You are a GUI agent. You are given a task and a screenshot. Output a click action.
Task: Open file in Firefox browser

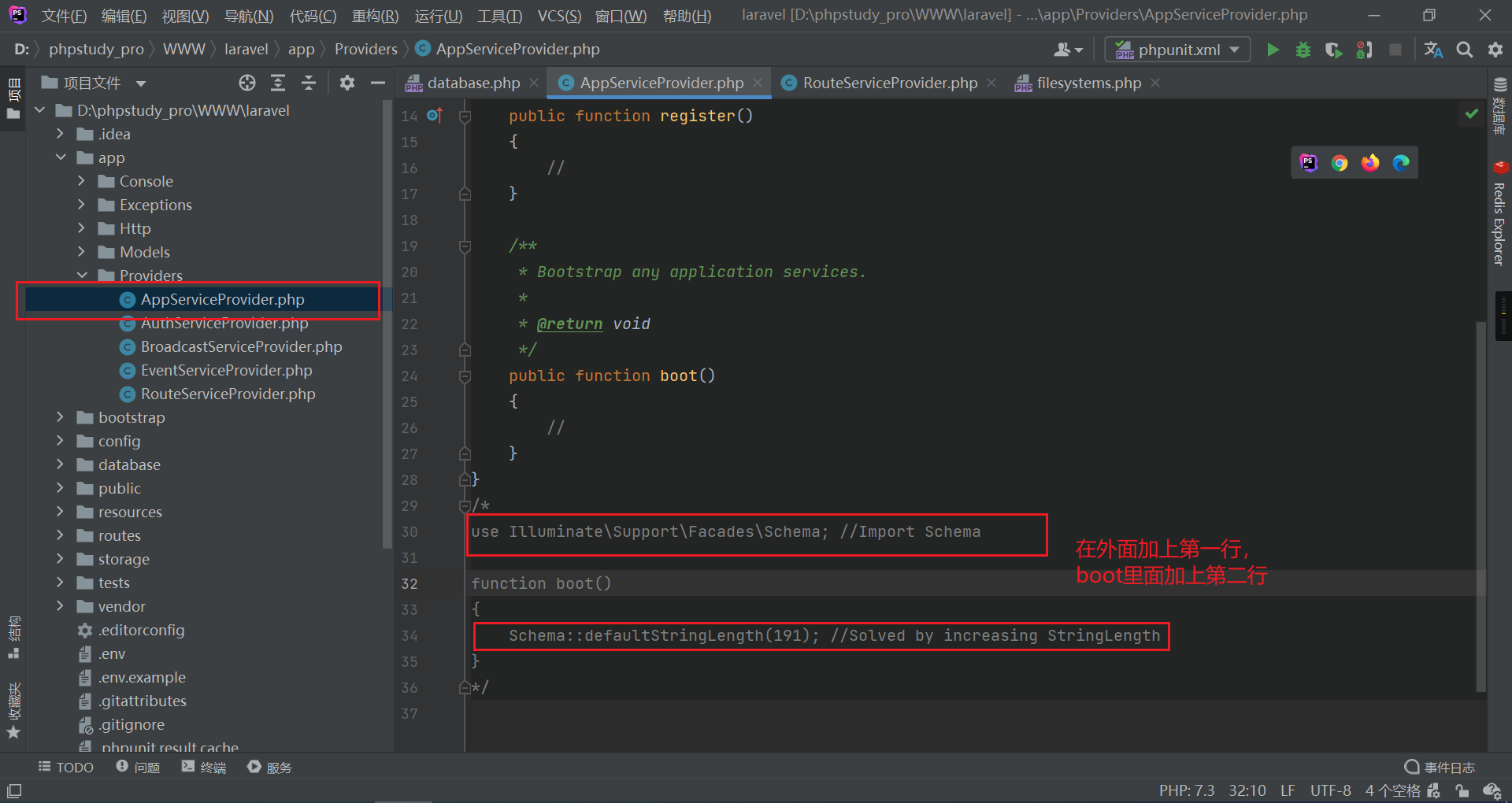[x=1370, y=163]
